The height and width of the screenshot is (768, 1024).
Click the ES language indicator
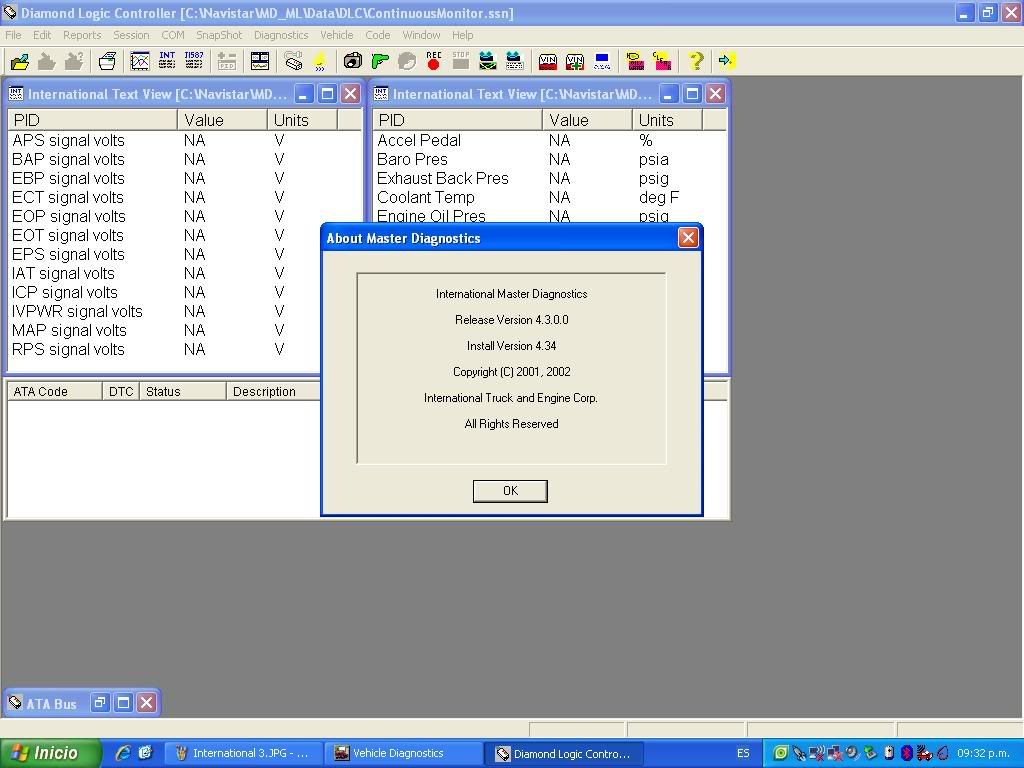pos(743,754)
